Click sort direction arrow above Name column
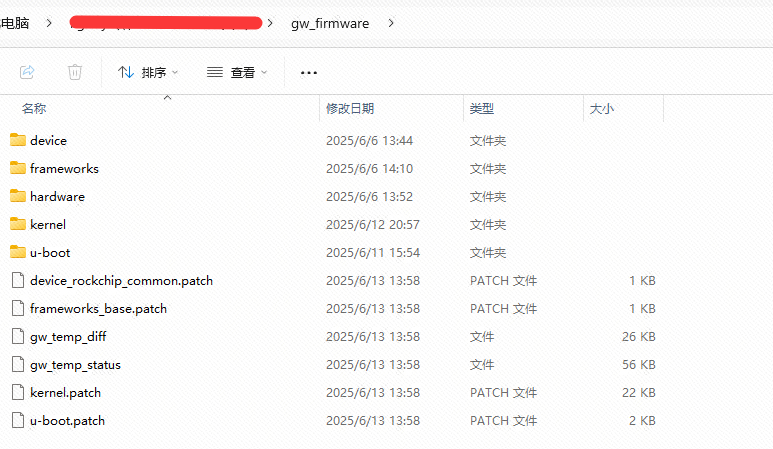The height and width of the screenshot is (449, 773). point(168,98)
